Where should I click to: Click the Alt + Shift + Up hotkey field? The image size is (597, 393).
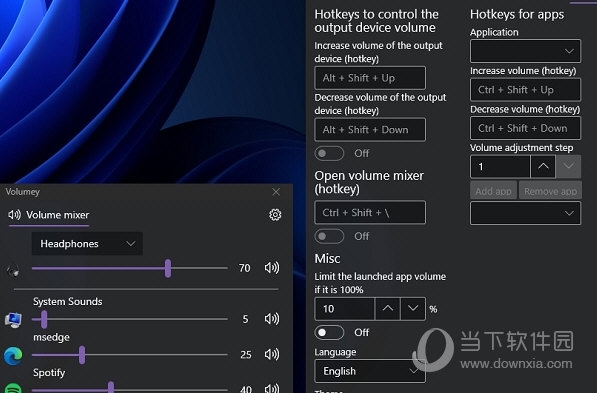[370, 78]
